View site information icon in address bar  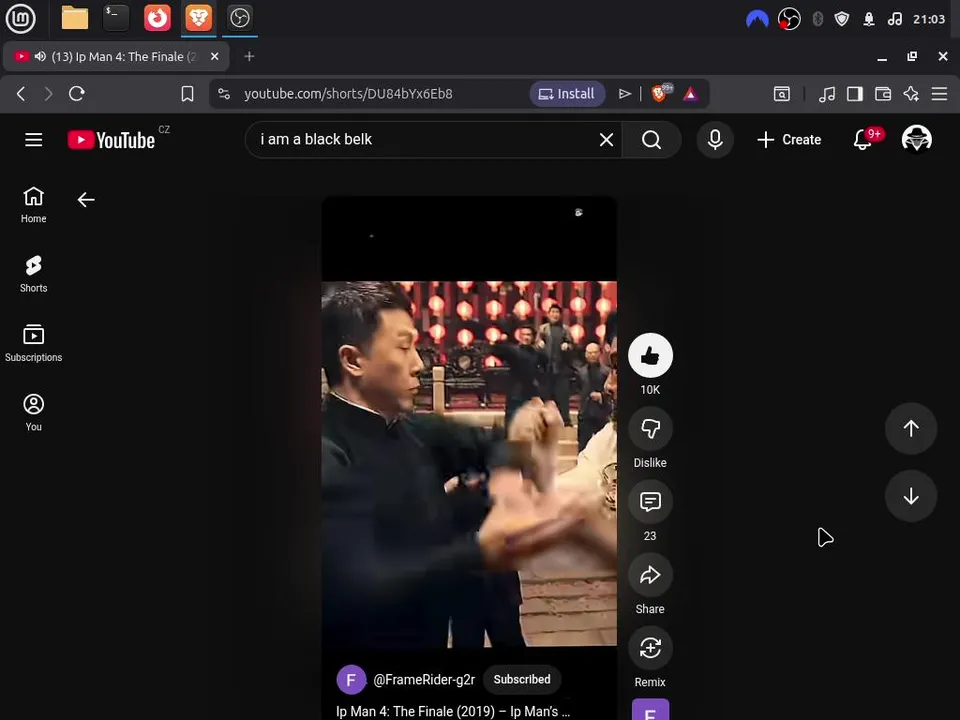pos(224,94)
